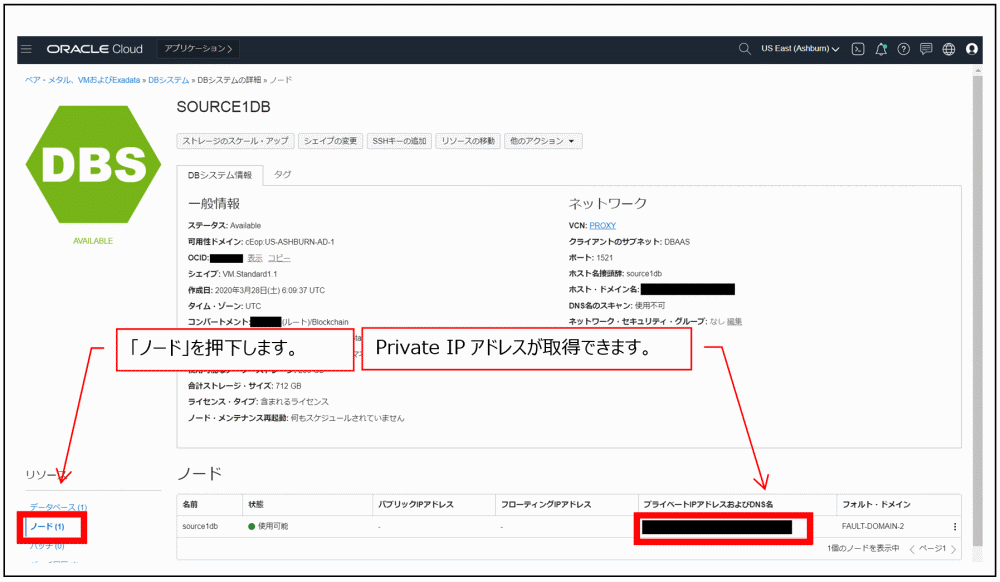Click the パブリックIPアドレス column header
Image resolution: width=1000 pixels, height=582 pixels.
pos(416,504)
